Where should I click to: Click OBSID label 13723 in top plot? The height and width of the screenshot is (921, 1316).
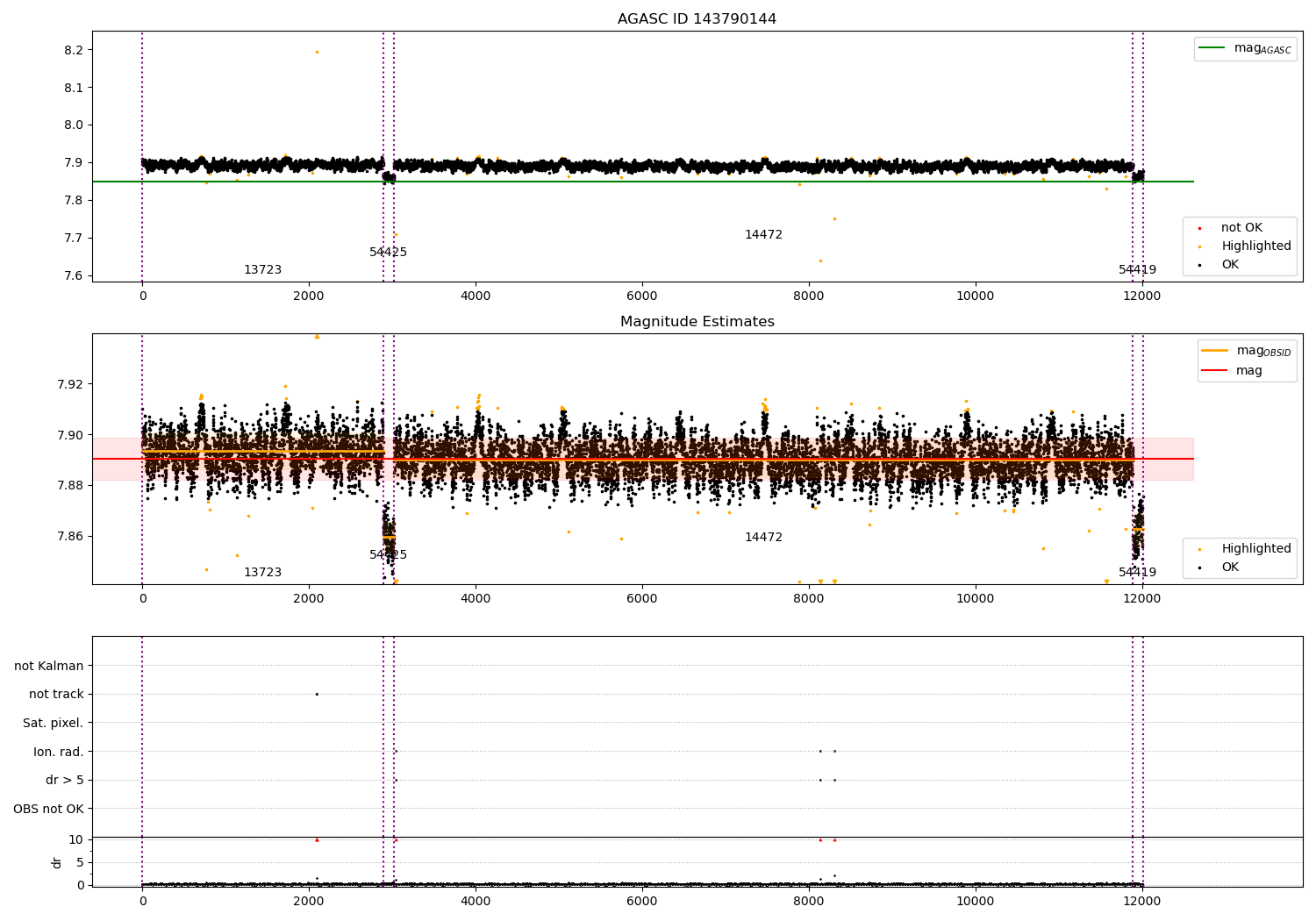pyautogui.click(x=262, y=270)
